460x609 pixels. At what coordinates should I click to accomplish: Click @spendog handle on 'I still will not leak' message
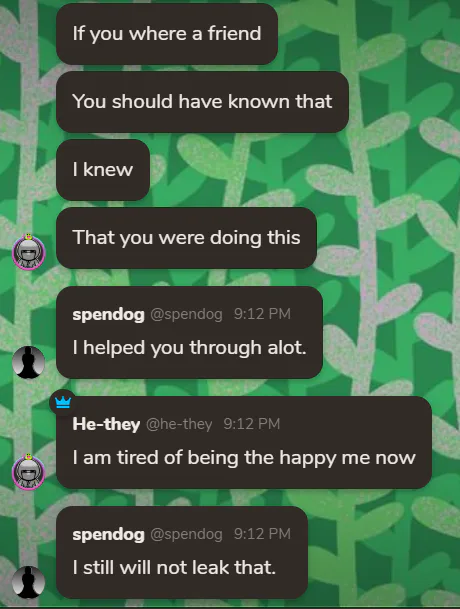click(x=186, y=534)
